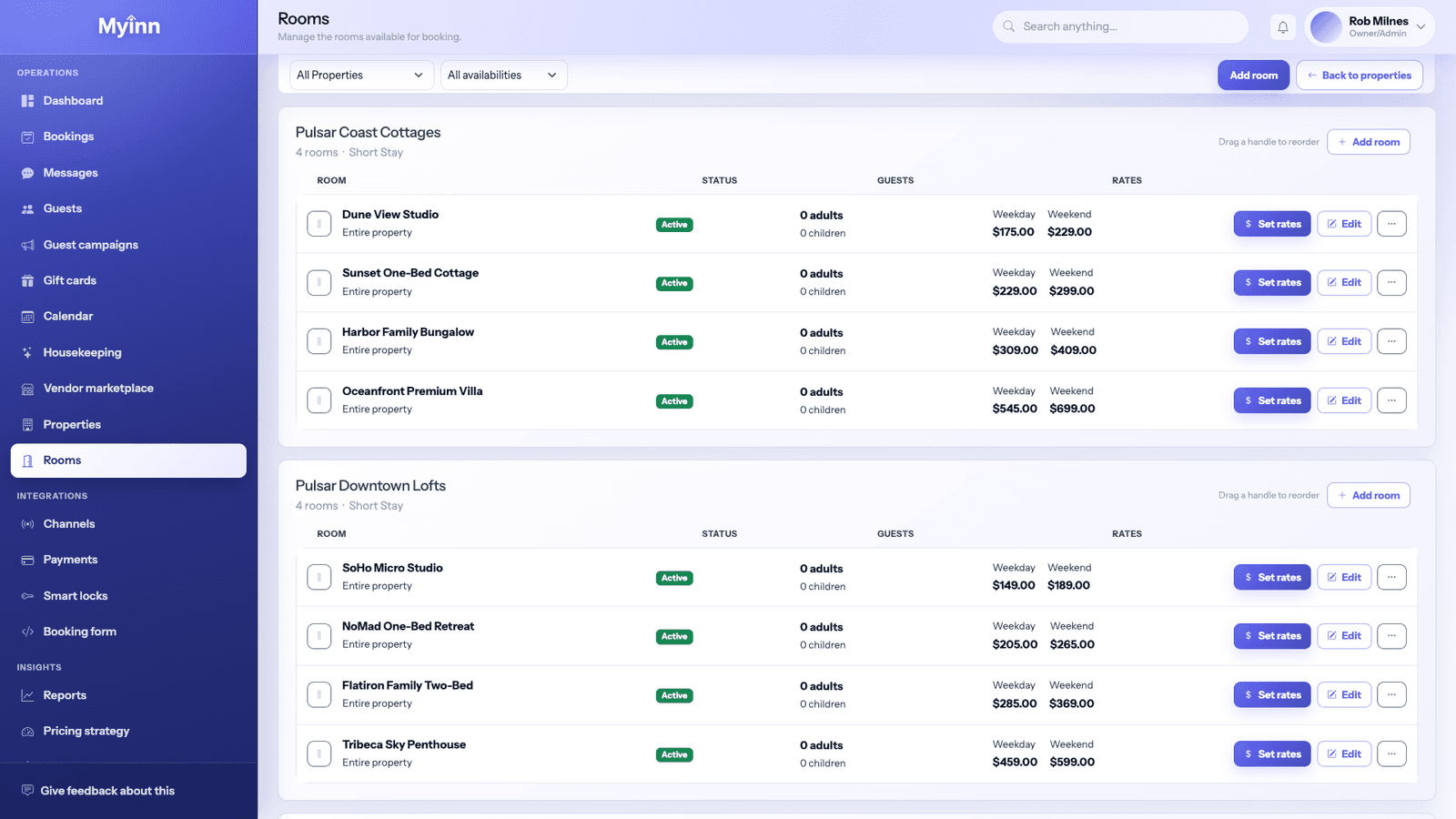Click the Properties building icon
This screenshot has height=819, width=1456.
coord(27,424)
